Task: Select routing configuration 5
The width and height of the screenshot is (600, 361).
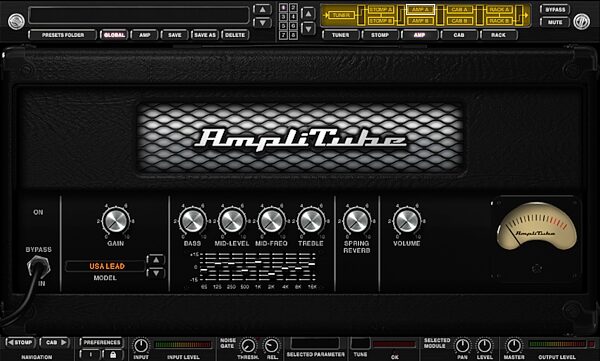Action: pyautogui.click(x=283, y=26)
